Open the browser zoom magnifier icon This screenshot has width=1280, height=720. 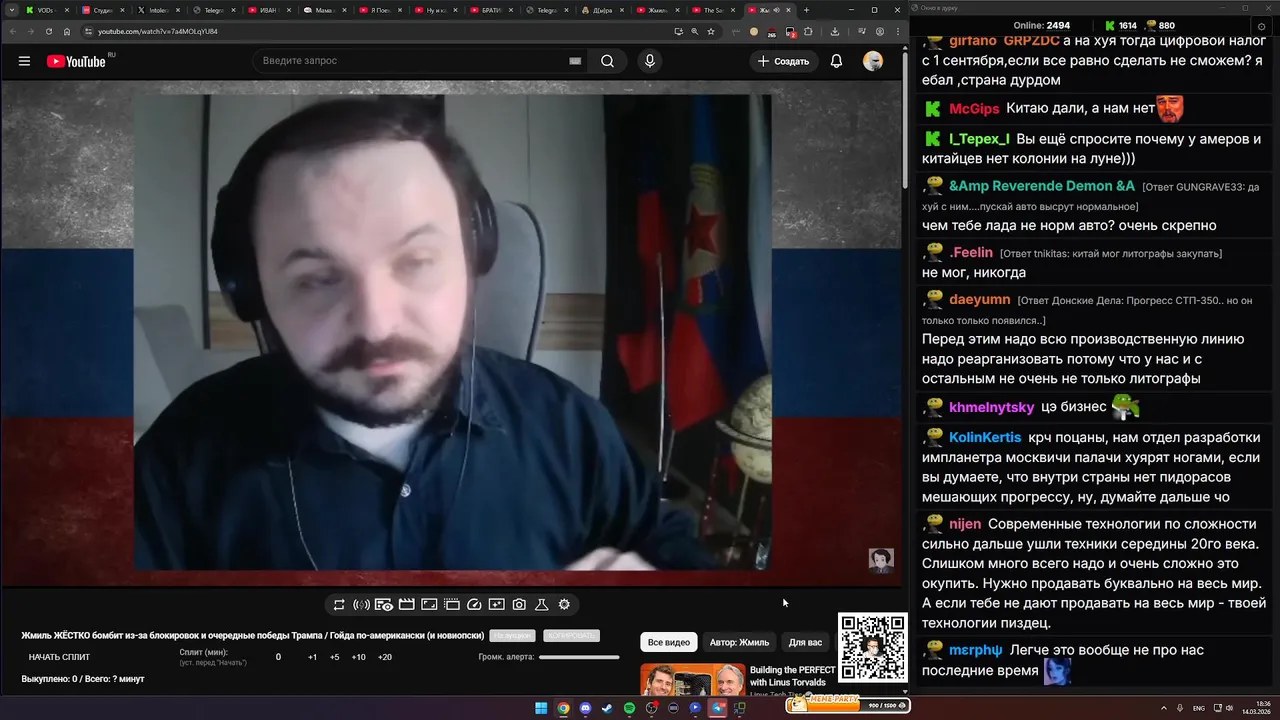tap(695, 31)
